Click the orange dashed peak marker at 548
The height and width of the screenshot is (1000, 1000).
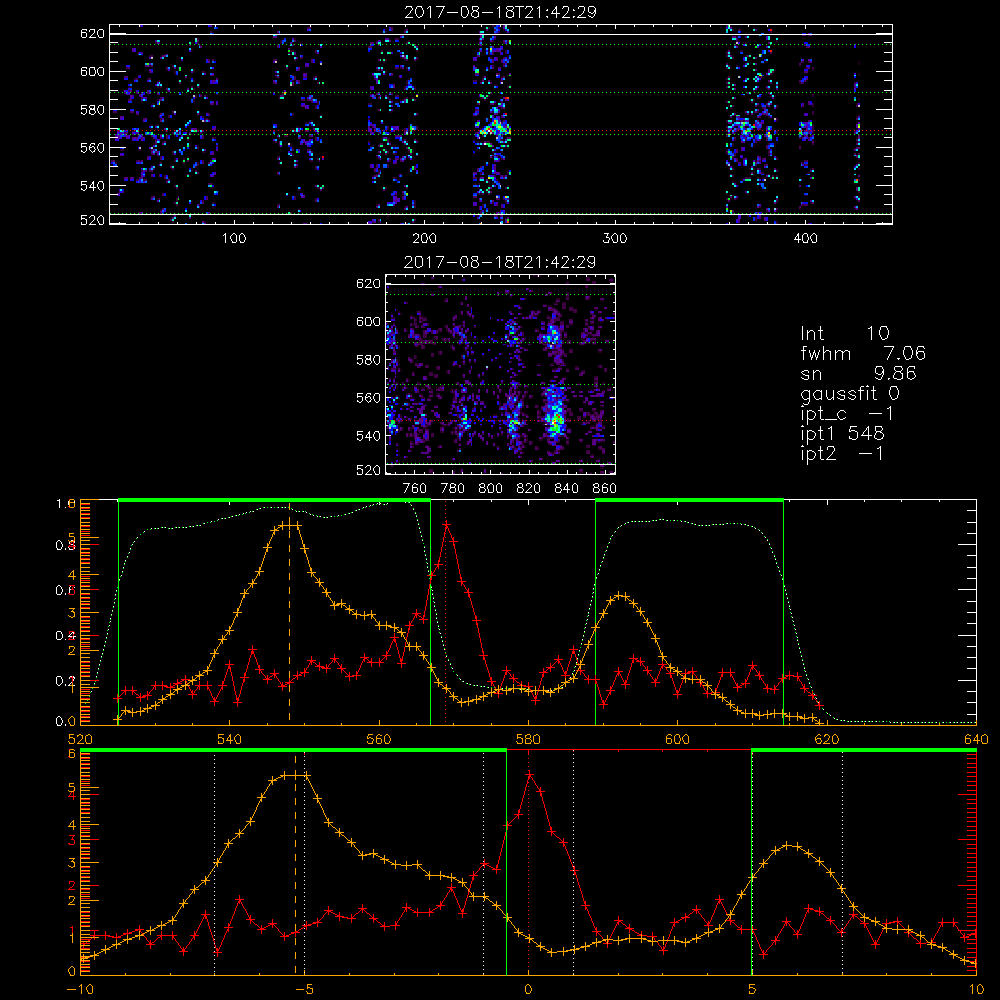pyautogui.click(x=290, y=614)
